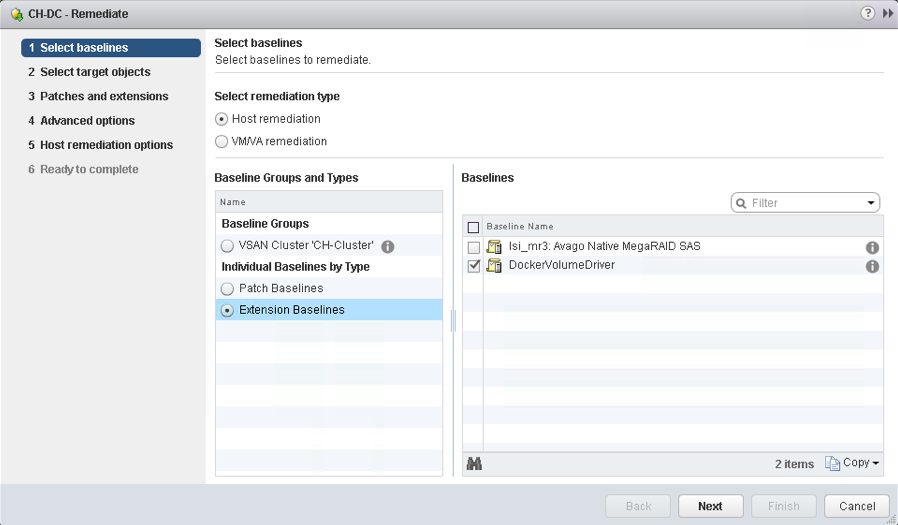
Task: Uncheck the DockerVolumeDriver checkbox
Action: pyautogui.click(x=474, y=266)
